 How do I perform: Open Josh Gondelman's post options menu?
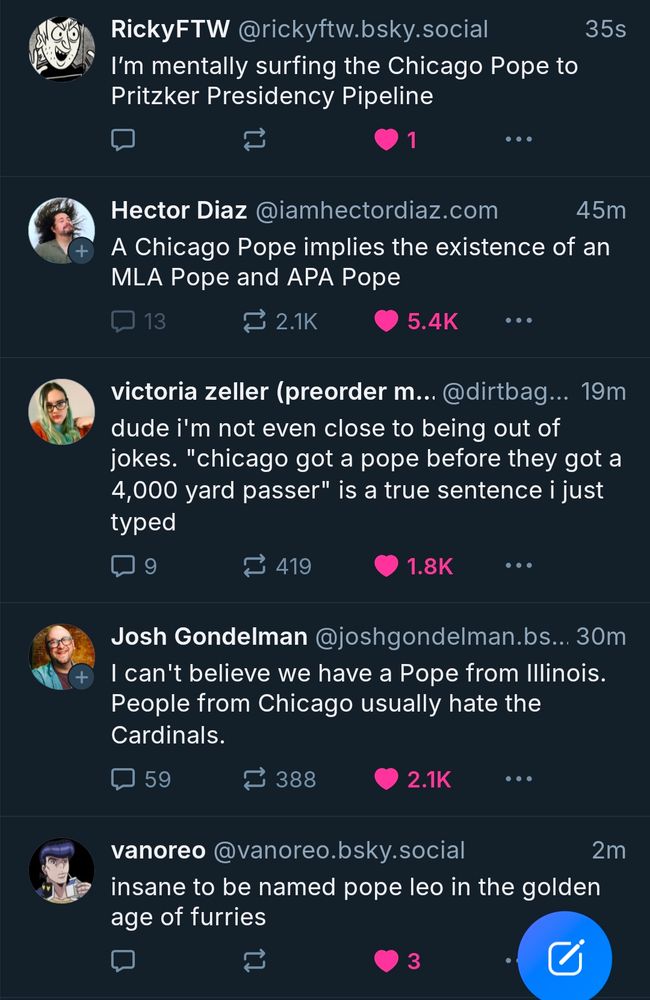[x=519, y=779]
